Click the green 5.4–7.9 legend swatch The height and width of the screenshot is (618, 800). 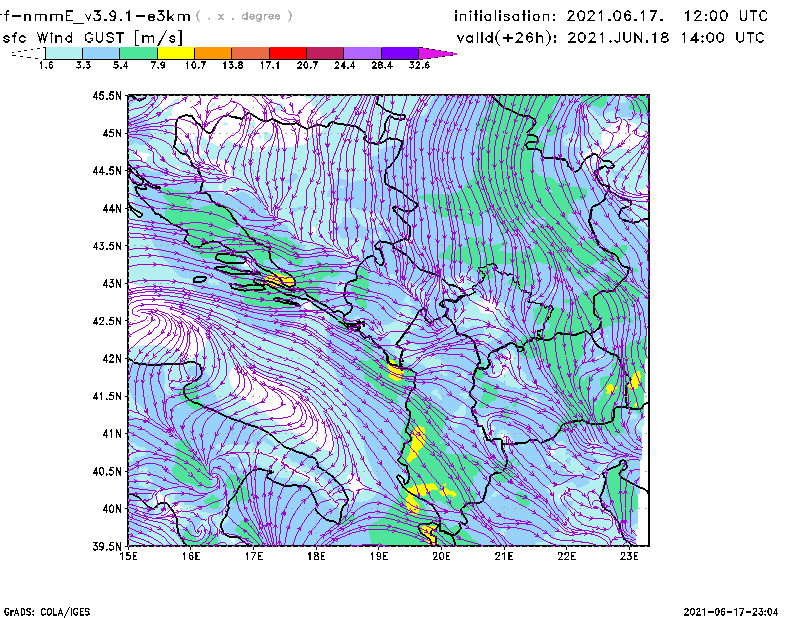[138, 53]
